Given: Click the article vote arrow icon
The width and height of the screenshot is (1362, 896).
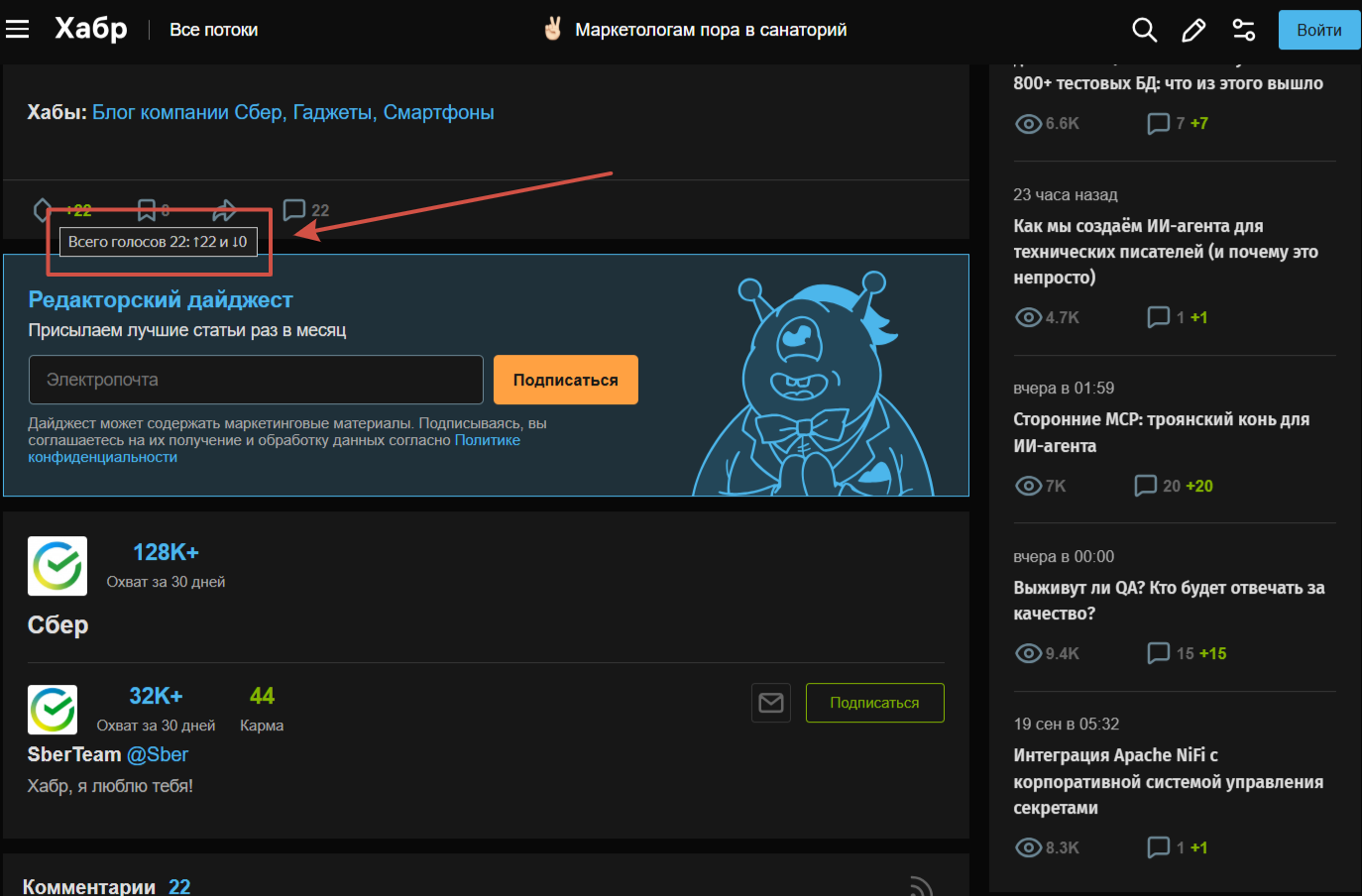Looking at the screenshot, I should (x=43, y=209).
